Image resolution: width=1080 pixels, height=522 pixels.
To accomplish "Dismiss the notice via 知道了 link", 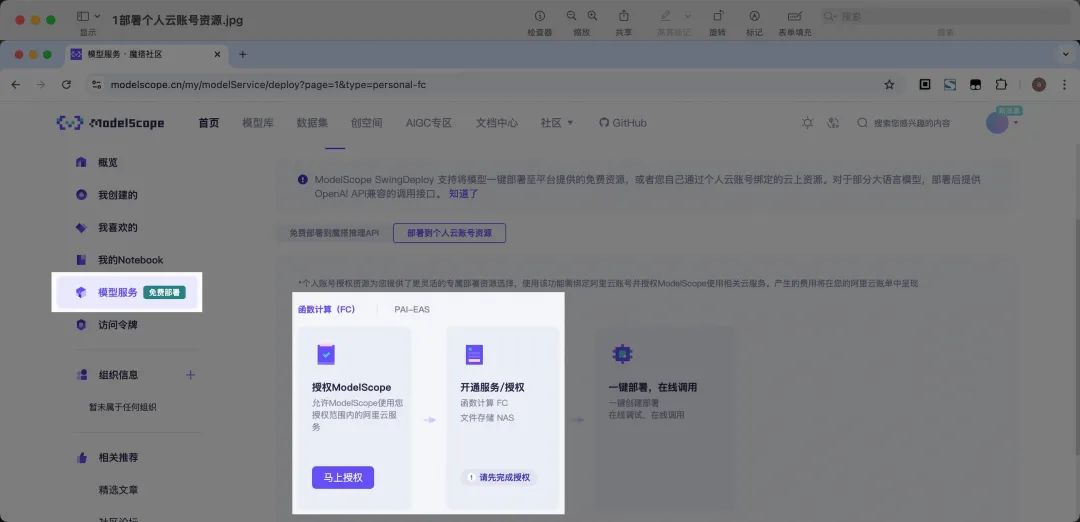I will tap(464, 194).
